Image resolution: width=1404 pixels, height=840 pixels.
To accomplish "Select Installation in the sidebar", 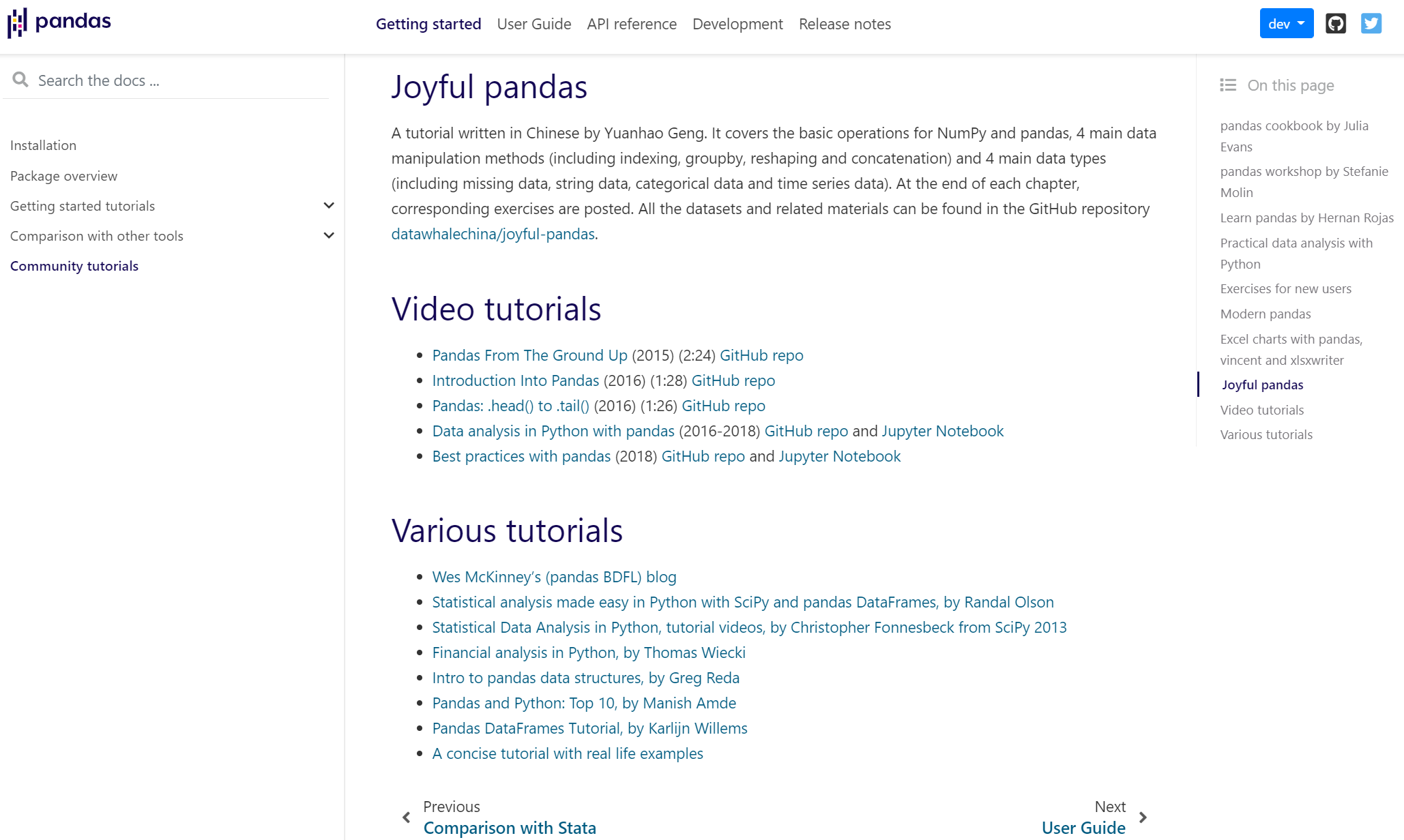I will pyautogui.click(x=43, y=145).
